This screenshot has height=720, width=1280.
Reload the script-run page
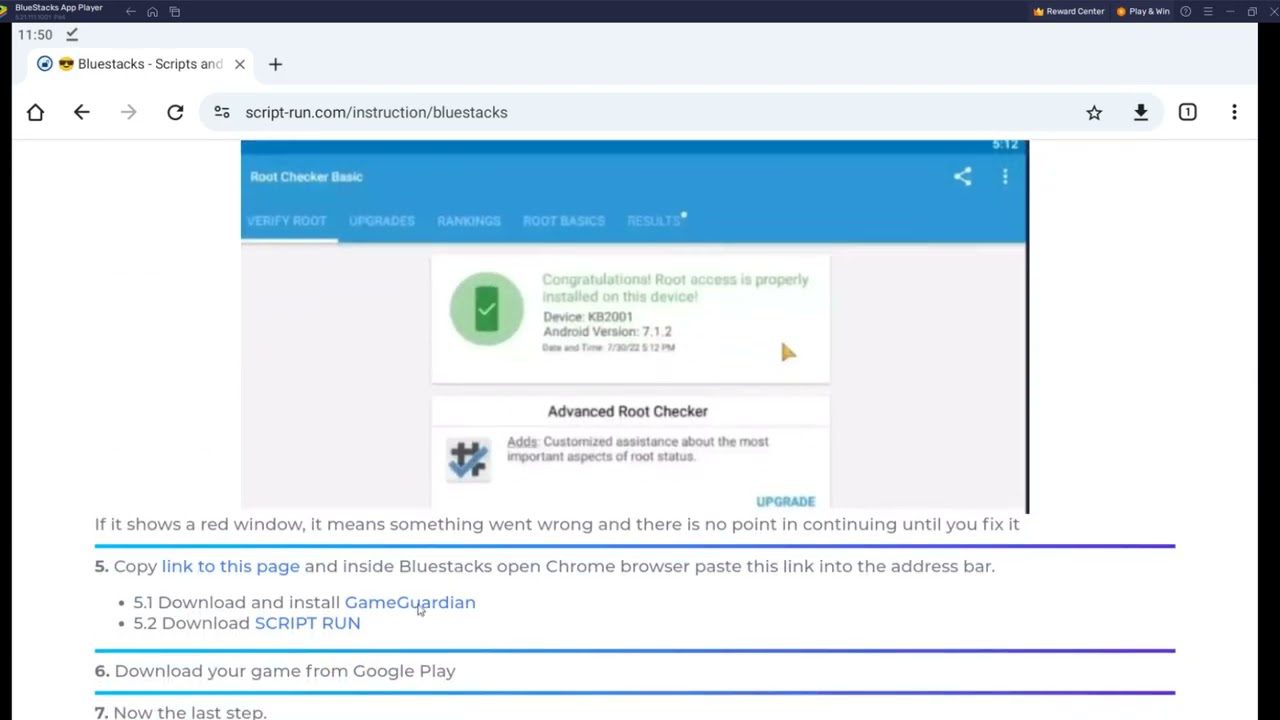(x=175, y=113)
